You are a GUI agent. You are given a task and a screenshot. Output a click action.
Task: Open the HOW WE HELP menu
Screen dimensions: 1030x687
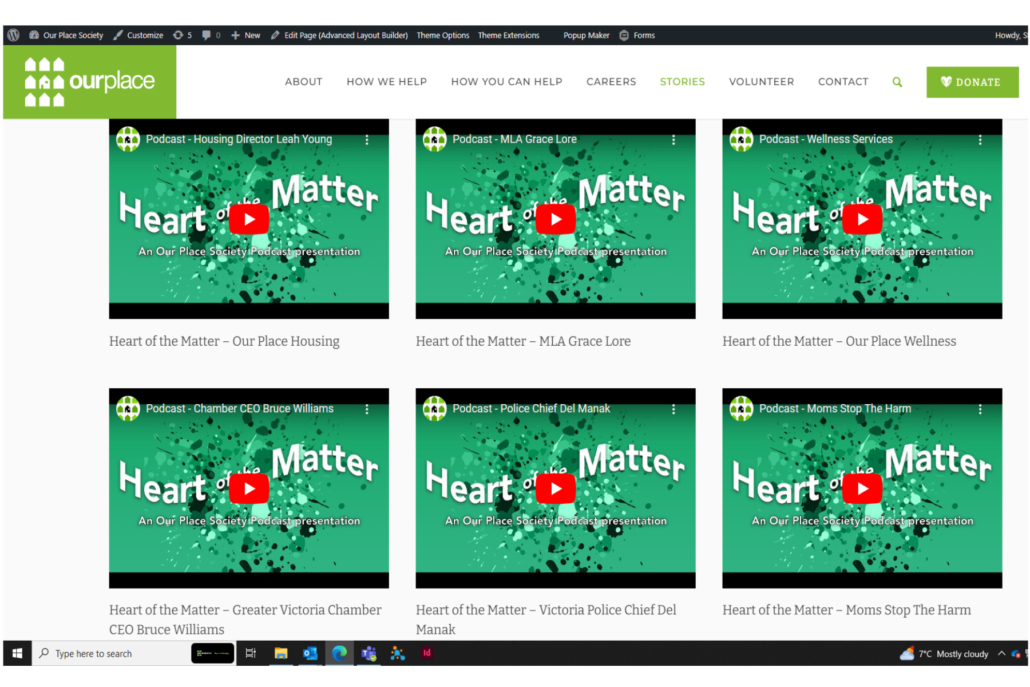[387, 81]
